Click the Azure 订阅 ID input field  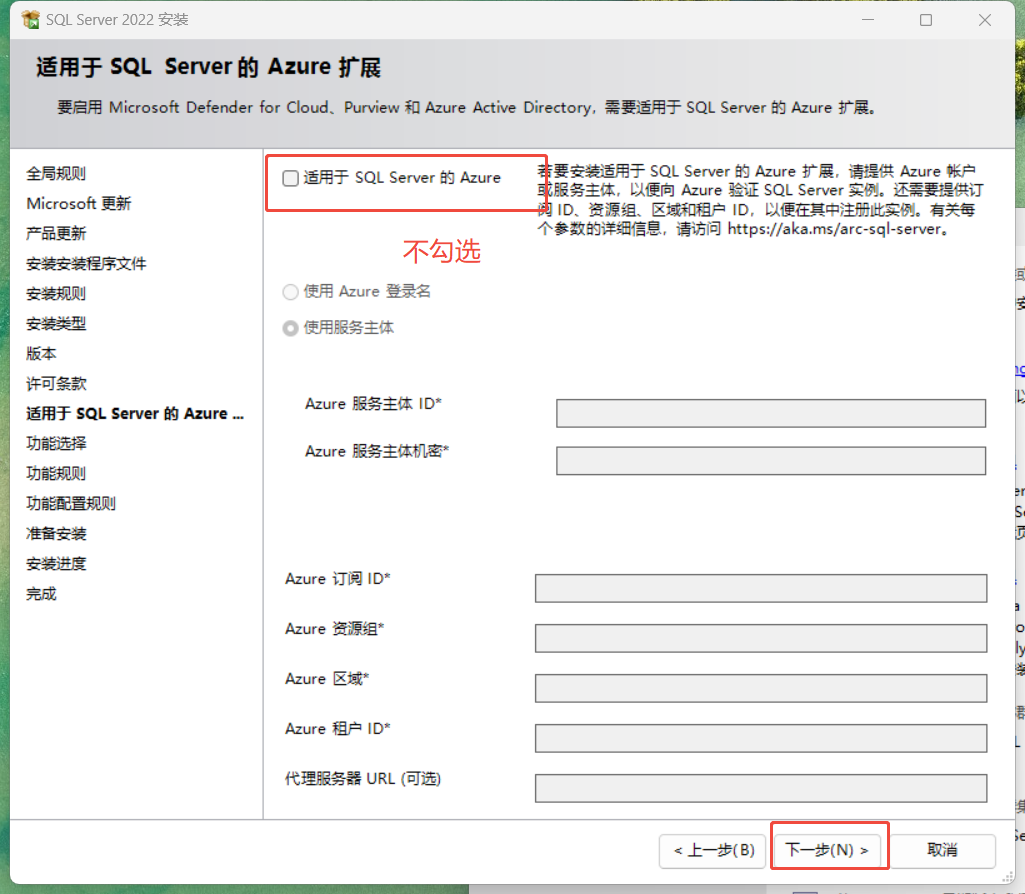tap(760, 588)
